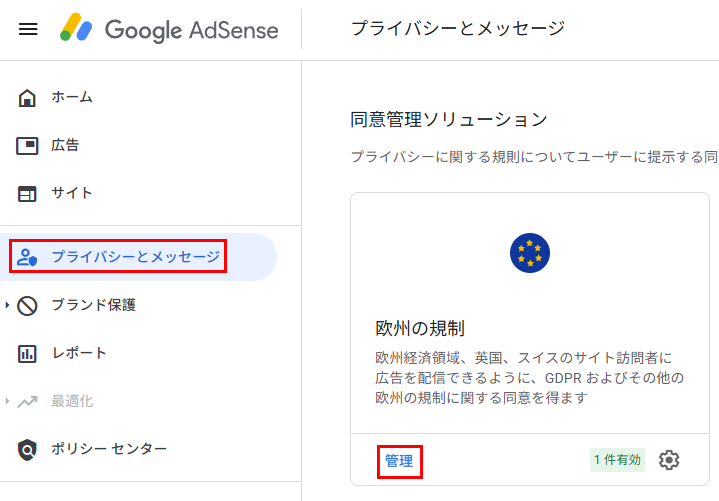Image resolution: width=719 pixels, height=501 pixels.
Task: Click the ホーム house icon
Action: tap(27, 97)
